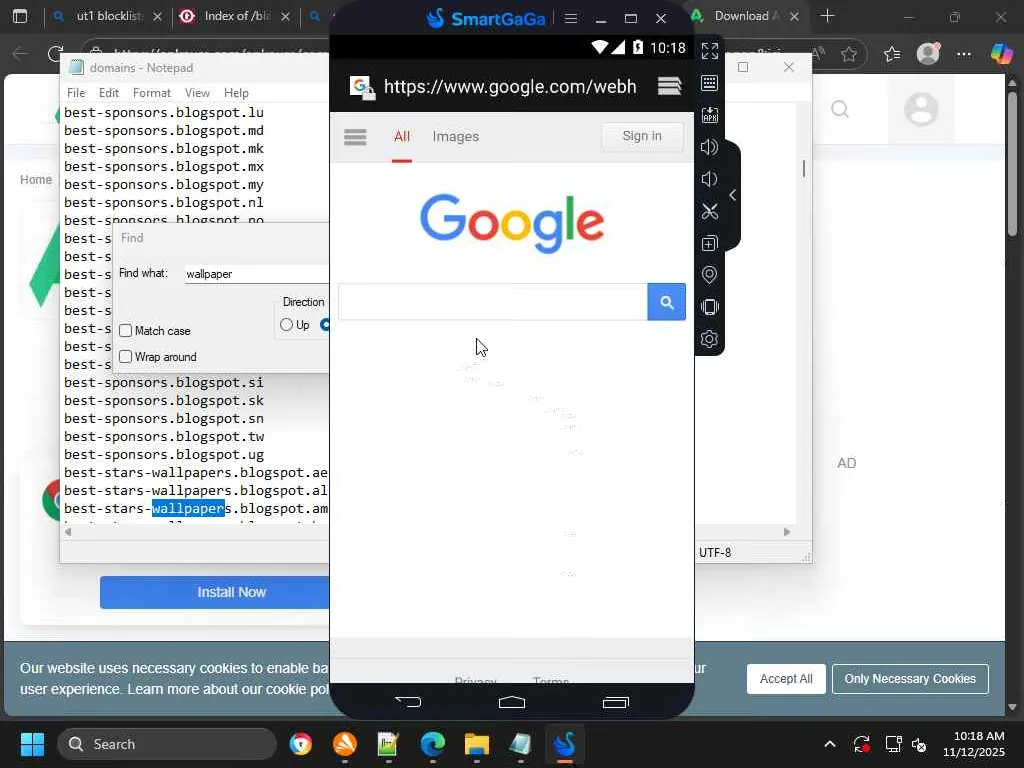This screenshot has height=768, width=1024.
Task: Select the Google 'All' tab
Action: tap(402, 136)
